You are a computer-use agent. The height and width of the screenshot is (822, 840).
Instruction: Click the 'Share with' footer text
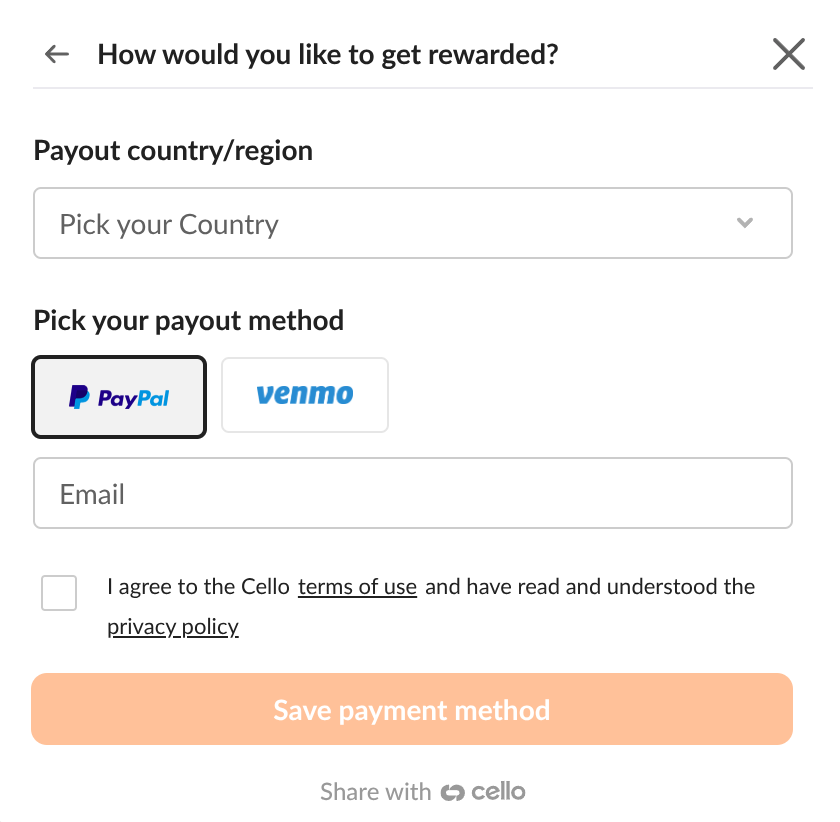coord(375,793)
